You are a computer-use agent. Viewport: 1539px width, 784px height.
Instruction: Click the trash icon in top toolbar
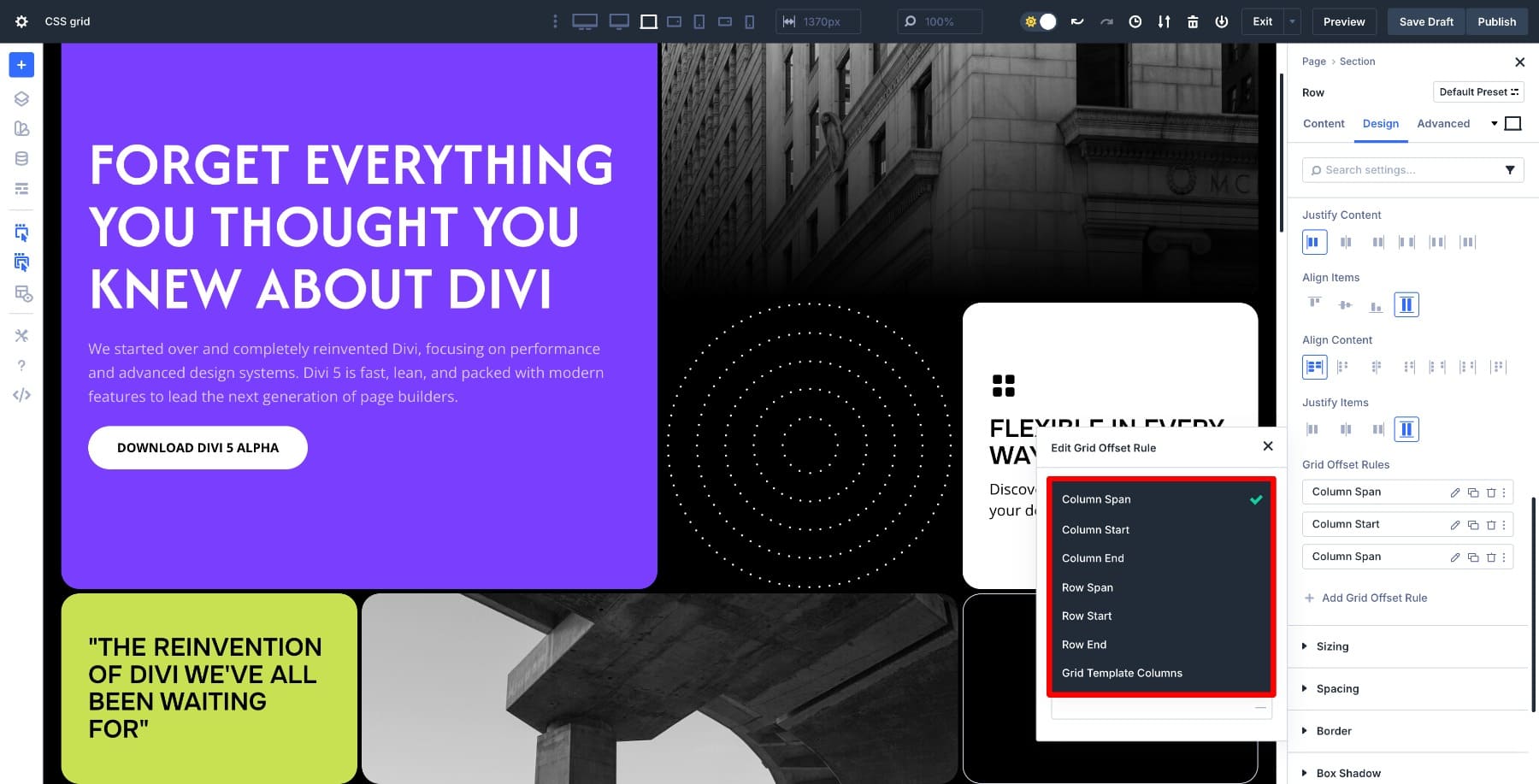click(x=1193, y=21)
